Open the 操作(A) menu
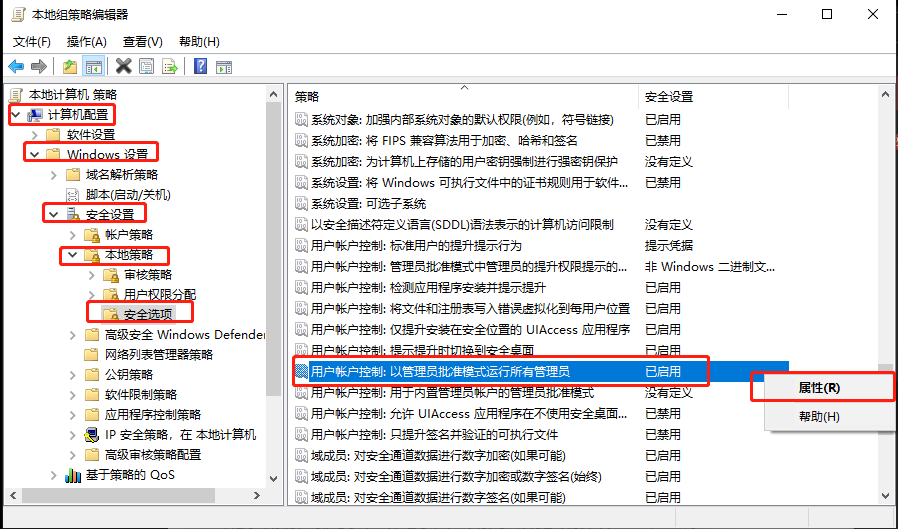 tap(86, 42)
